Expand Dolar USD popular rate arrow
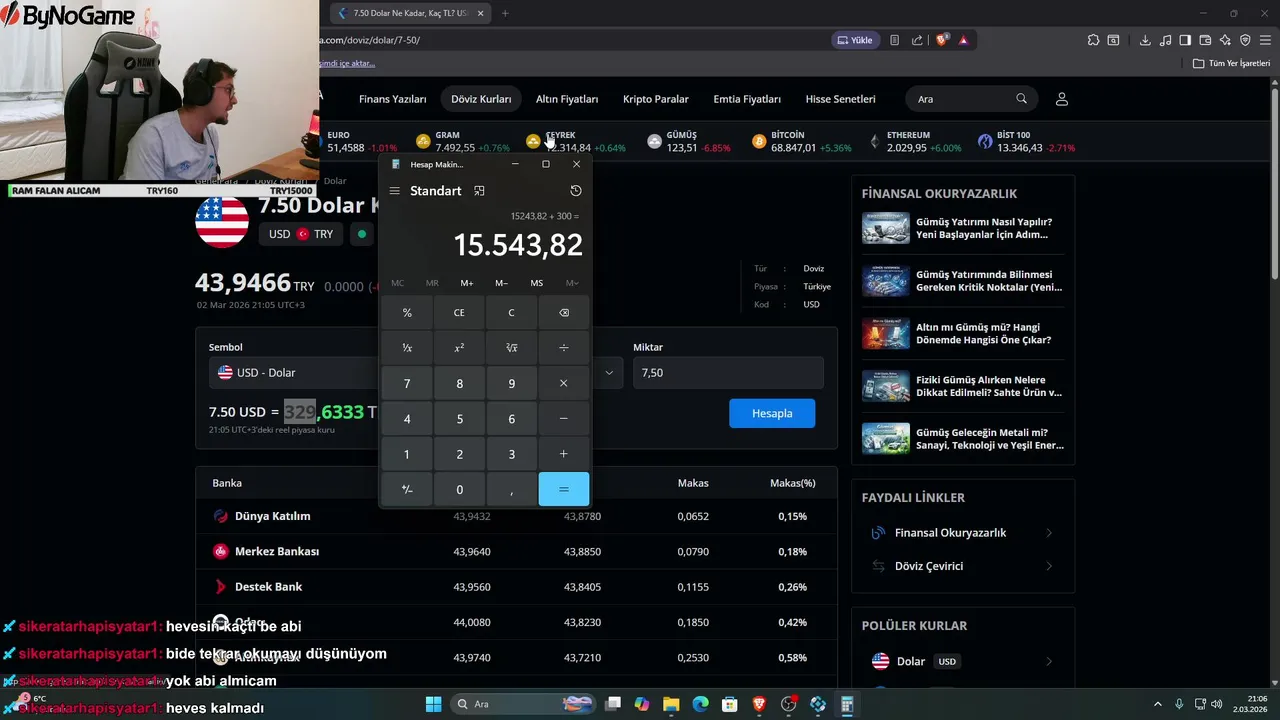The width and height of the screenshot is (1280, 720). tap(1049, 661)
